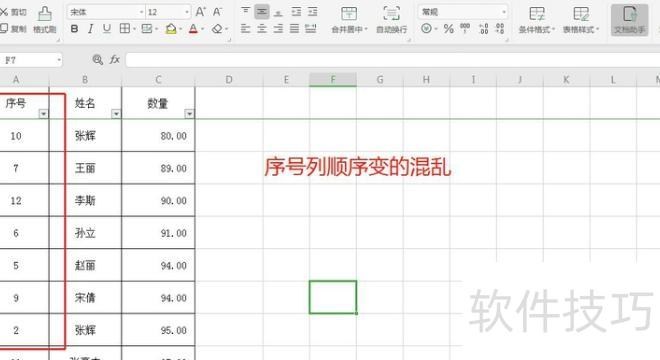Open the 数量 column filter dropdown
The width and height of the screenshot is (660, 360).
coord(189,114)
